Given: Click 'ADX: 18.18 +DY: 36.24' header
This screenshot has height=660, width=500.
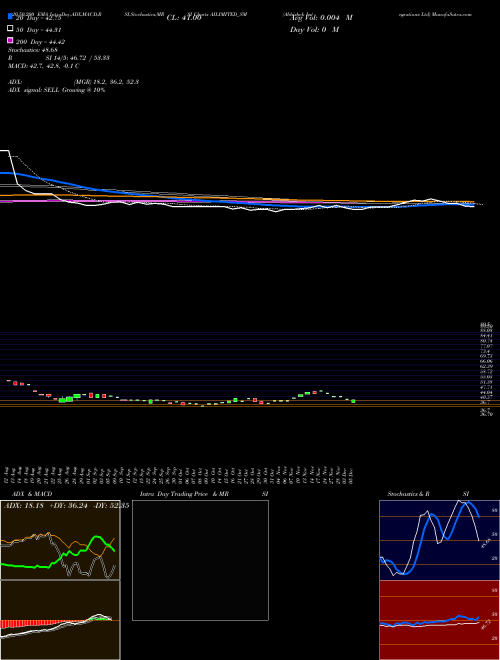Looking at the screenshot, I should (46, 506).
